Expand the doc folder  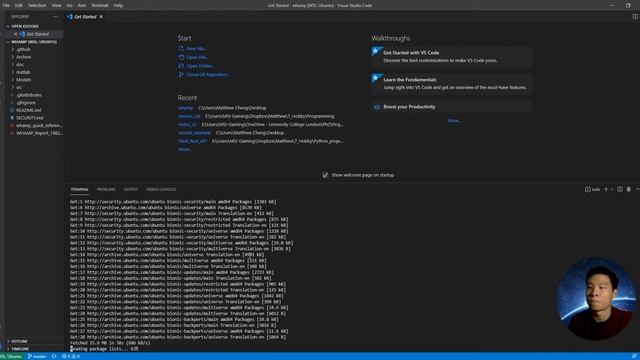(x=20, y=64)
